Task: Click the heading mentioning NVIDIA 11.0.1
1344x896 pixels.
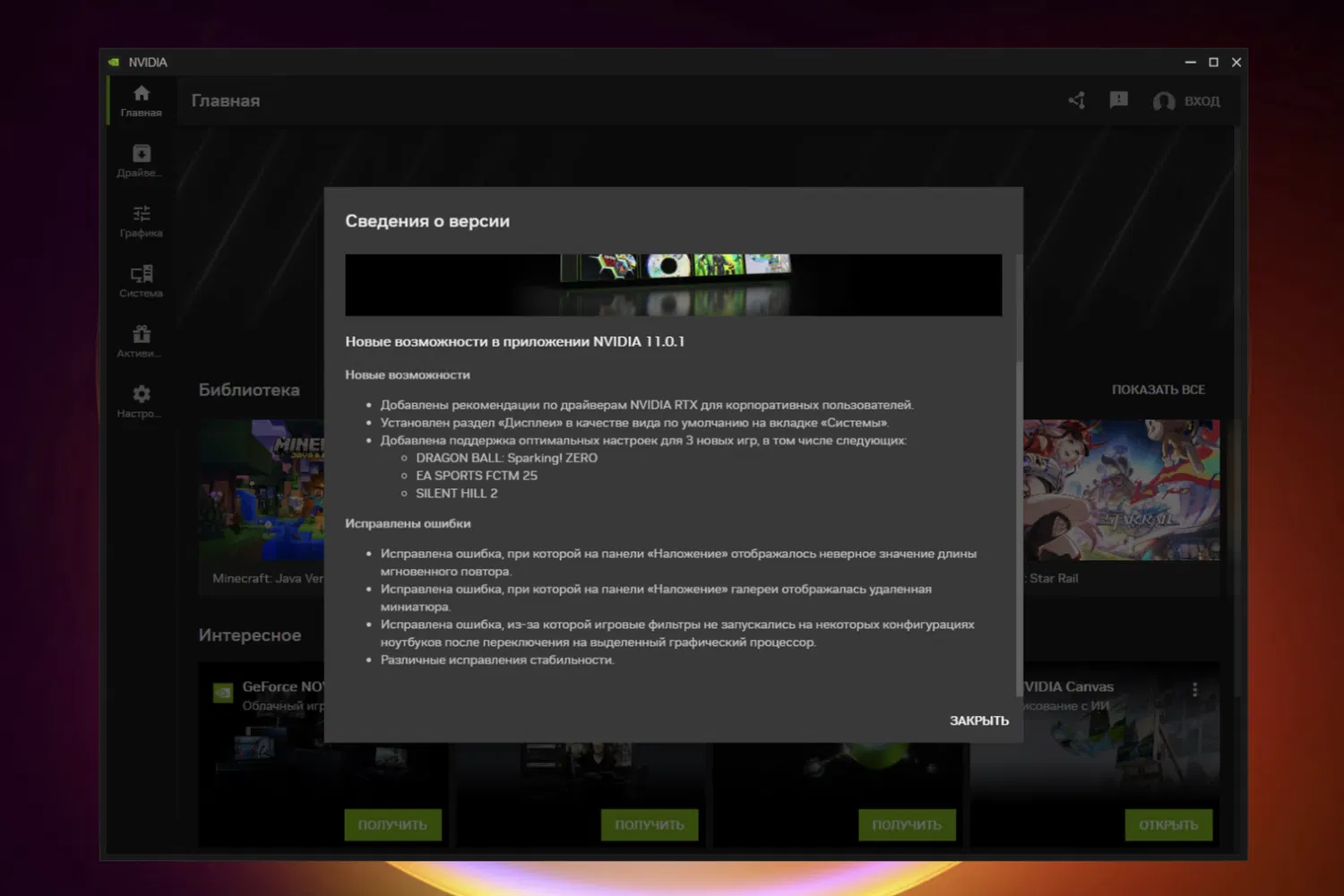Action: point(515,341)
